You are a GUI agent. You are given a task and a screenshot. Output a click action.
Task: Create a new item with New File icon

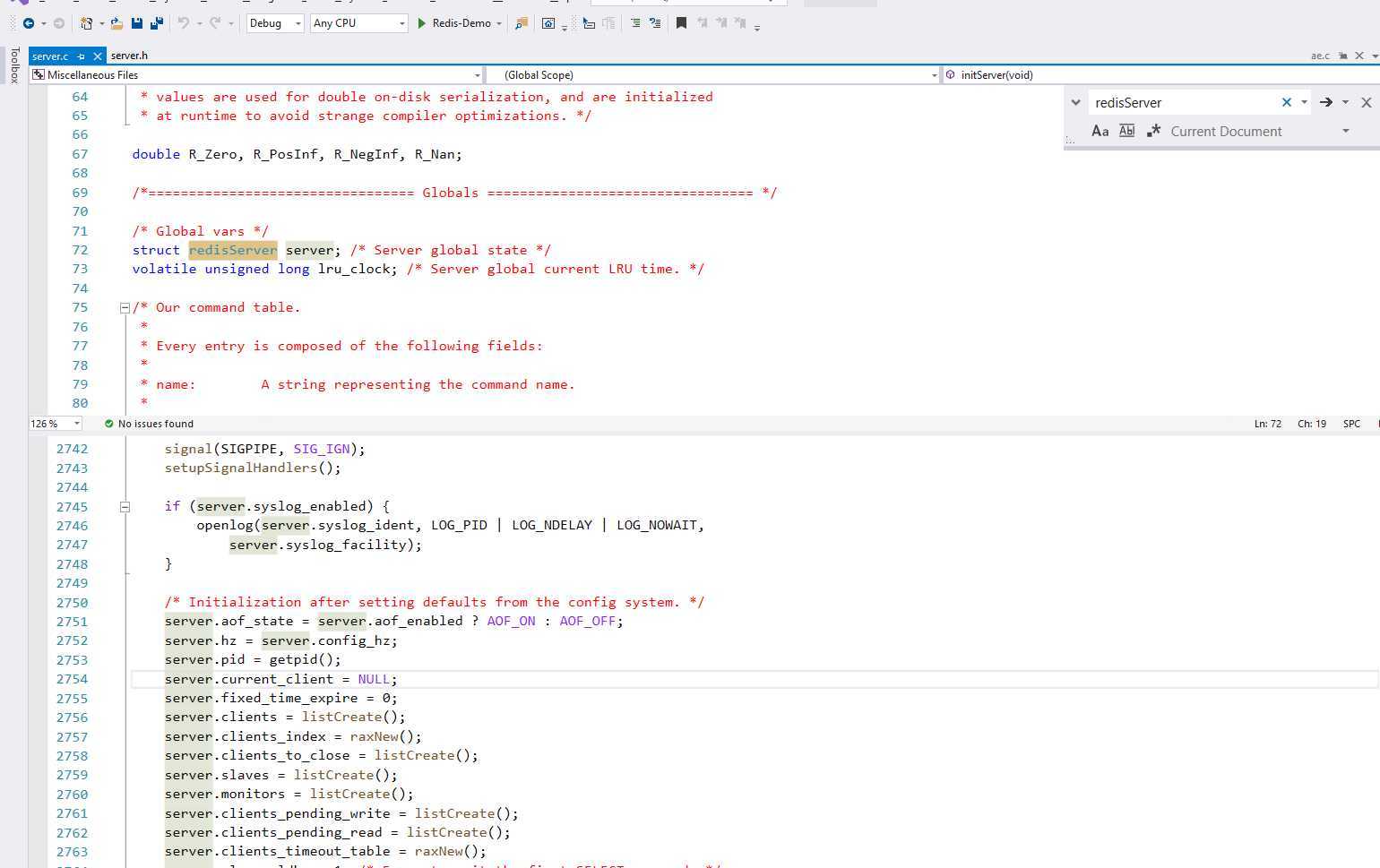click(86, 23)
